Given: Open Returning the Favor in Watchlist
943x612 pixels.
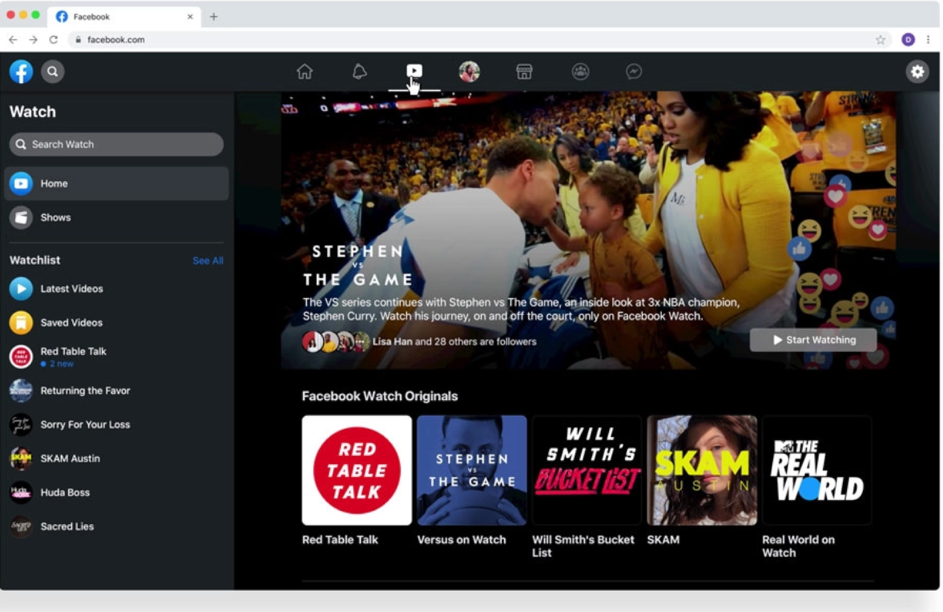Looking at the screenshot, I should [116, 390].
